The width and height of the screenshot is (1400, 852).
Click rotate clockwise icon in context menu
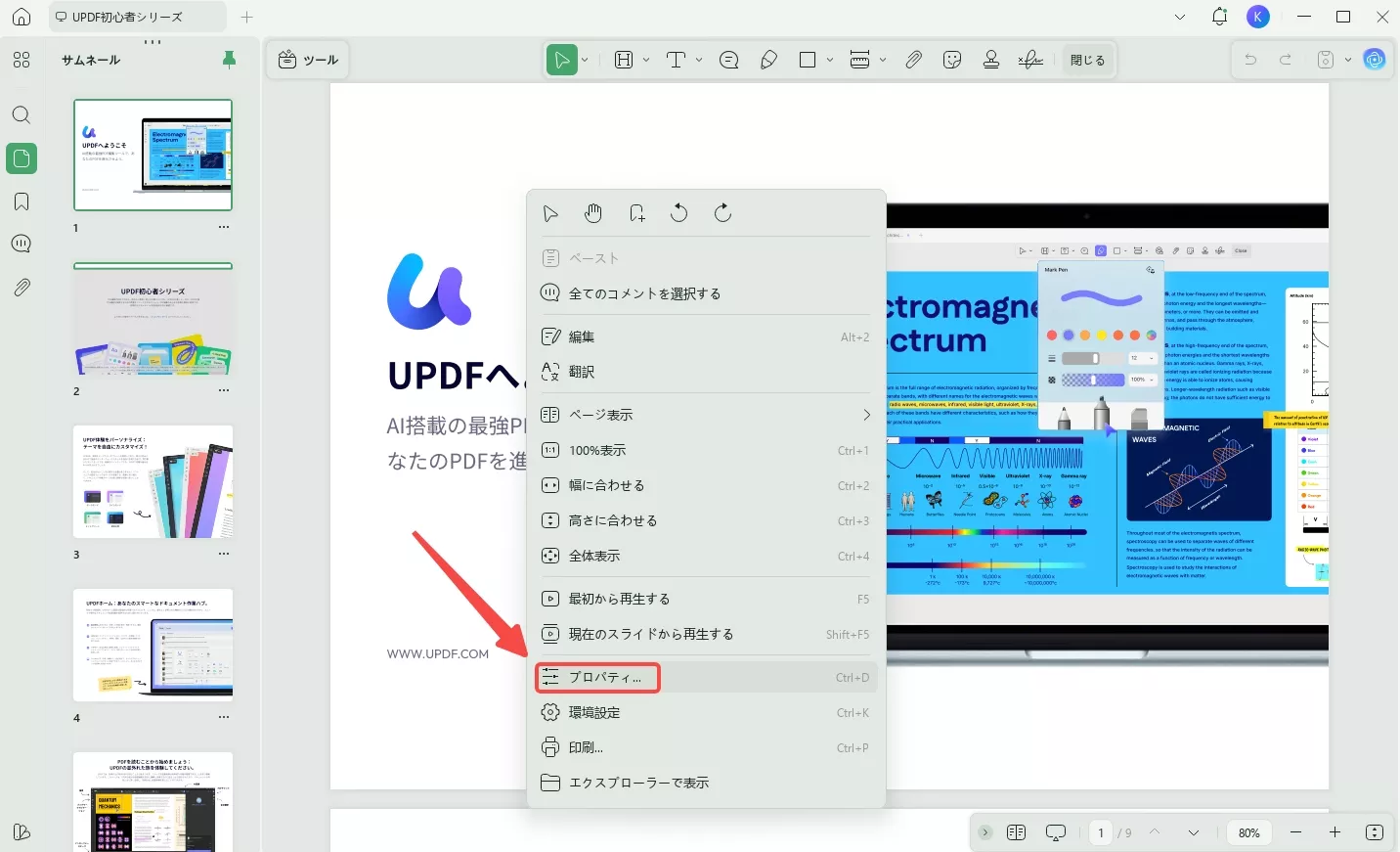point(722,213)
